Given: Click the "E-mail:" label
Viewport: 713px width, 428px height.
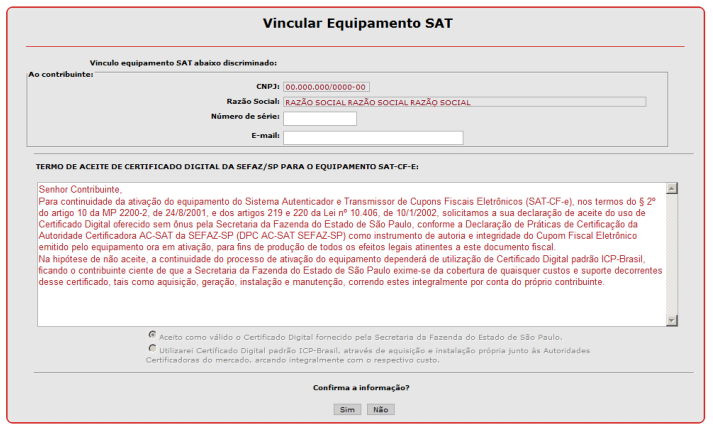Looking at the screenshot, I should point(266,136).
